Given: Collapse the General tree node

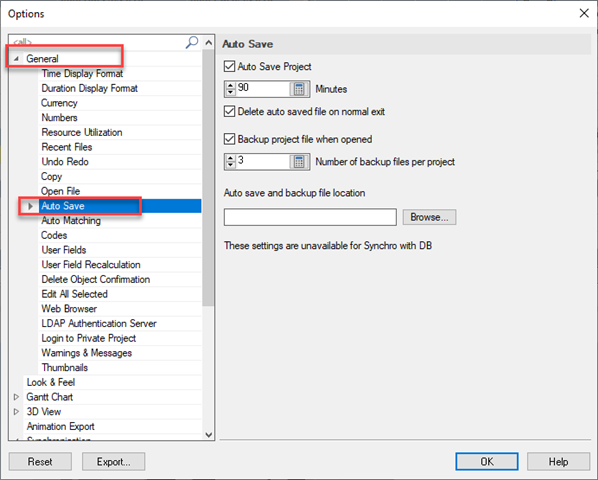Looking at the screenshot, I should 16,59.
